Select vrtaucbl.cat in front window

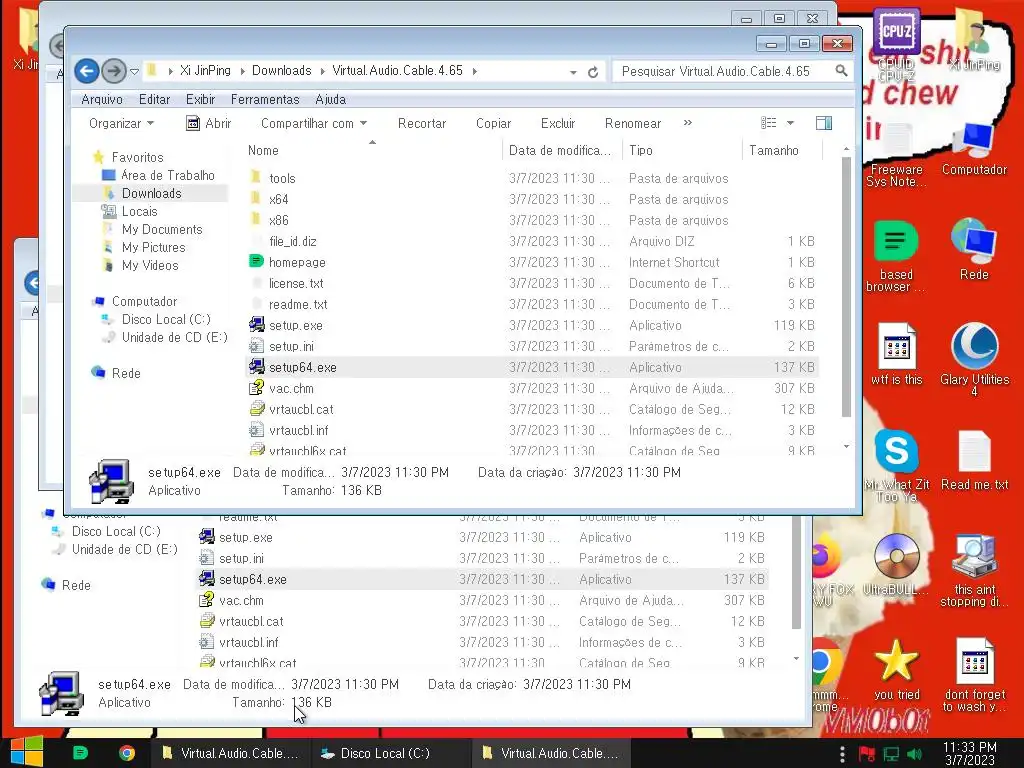[x=301, y=409]
